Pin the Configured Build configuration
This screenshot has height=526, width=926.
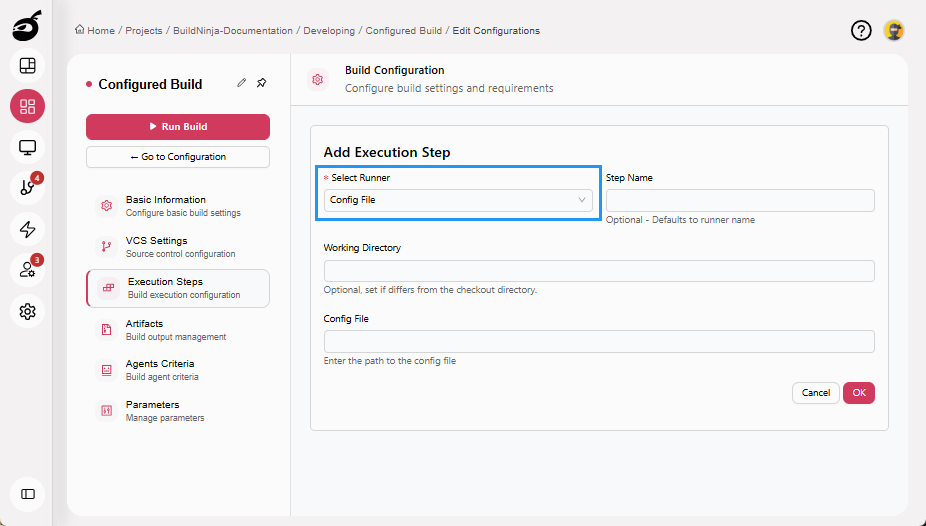click(x=261, y=83)
